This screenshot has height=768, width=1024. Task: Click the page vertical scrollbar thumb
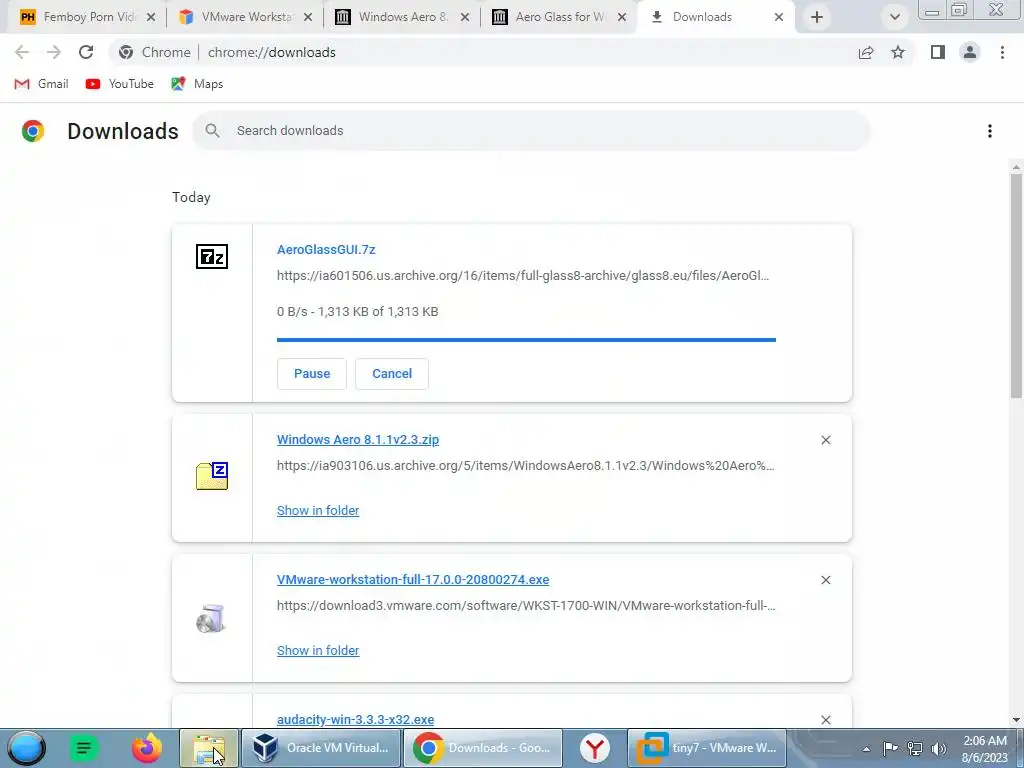[1016, 285]
